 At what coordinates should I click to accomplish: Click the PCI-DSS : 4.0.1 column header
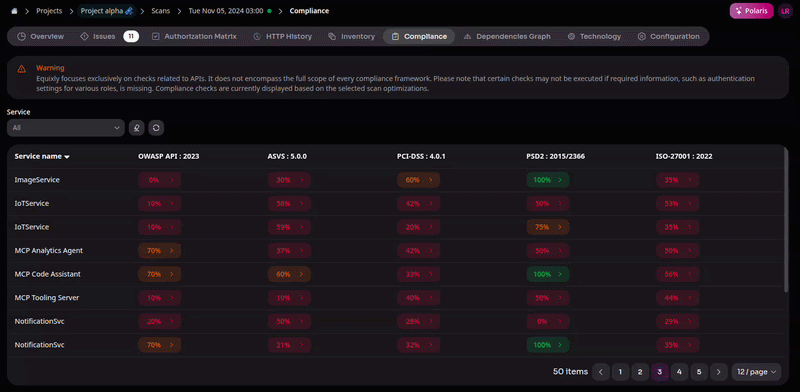click(421, 157)
